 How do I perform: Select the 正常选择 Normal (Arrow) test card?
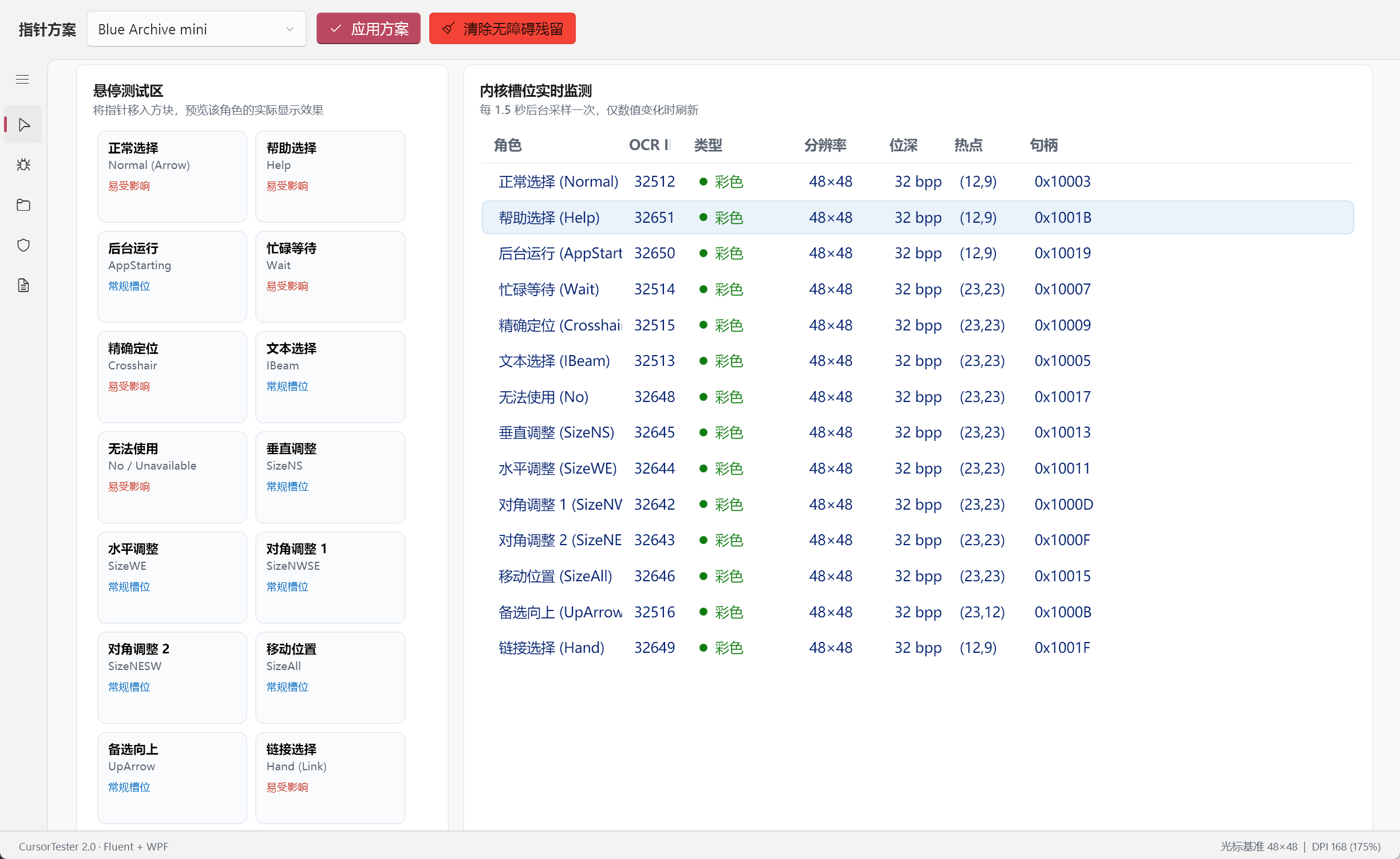pos(172,176)
